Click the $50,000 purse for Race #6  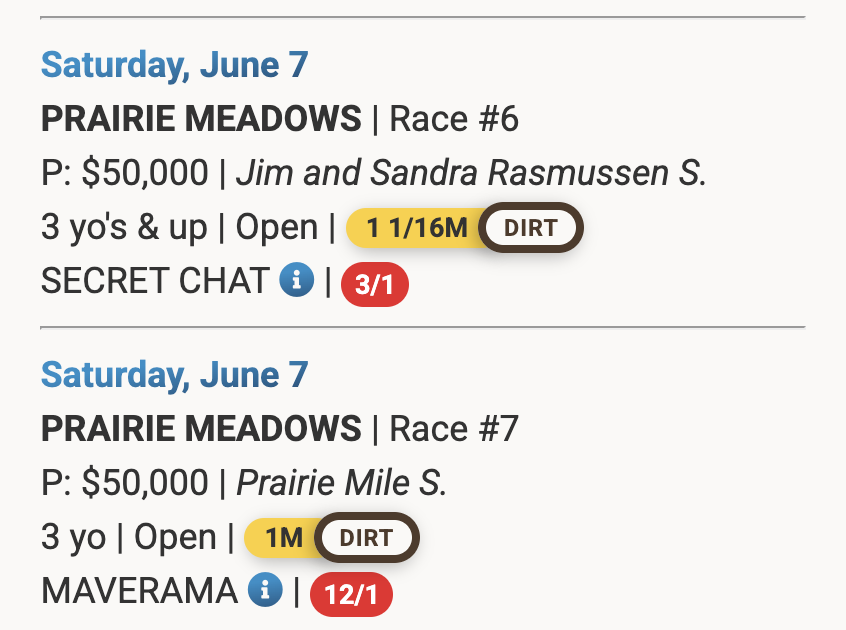(x=145, y=174)
